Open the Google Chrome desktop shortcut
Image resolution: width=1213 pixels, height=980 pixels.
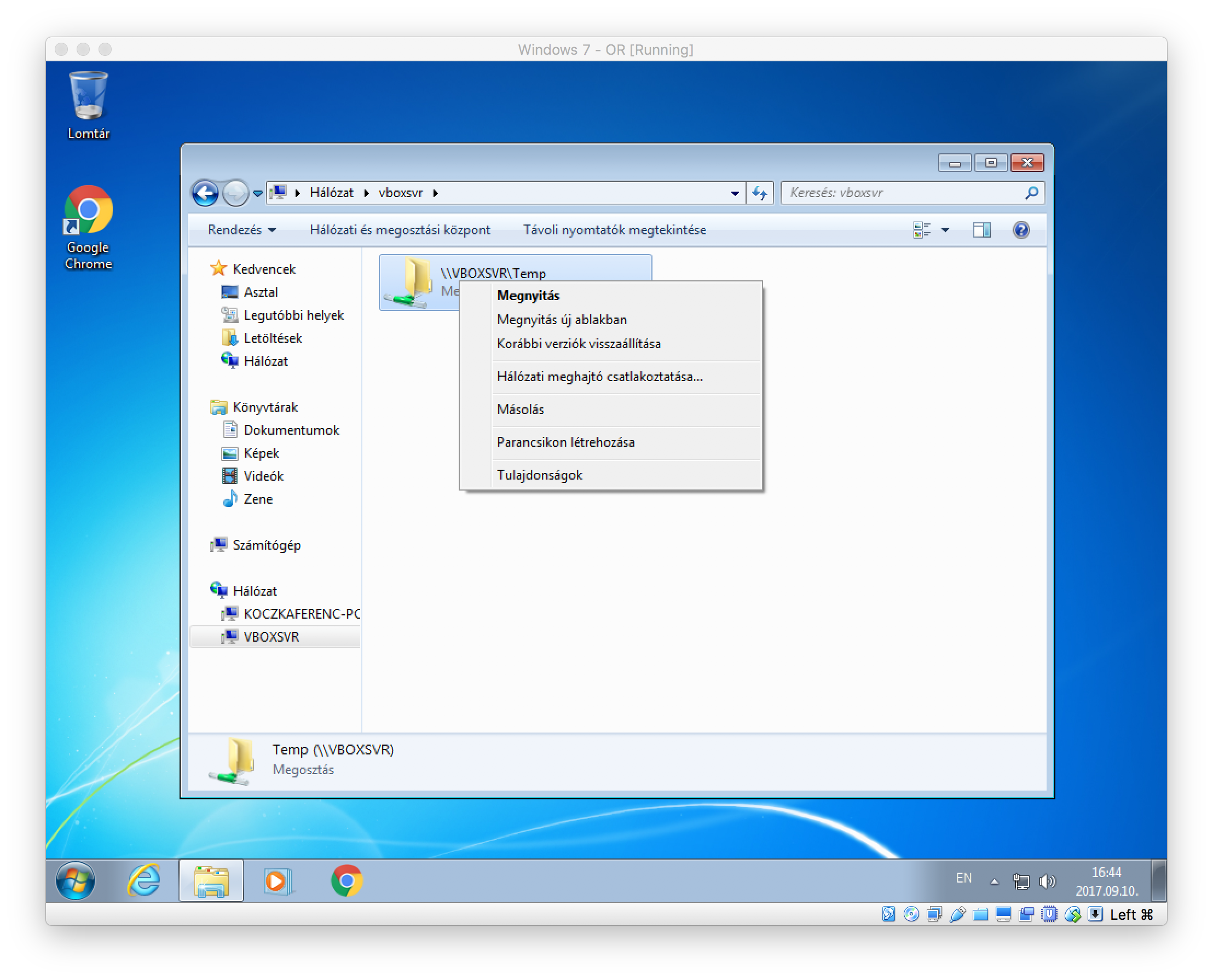[x=88, y=228]
